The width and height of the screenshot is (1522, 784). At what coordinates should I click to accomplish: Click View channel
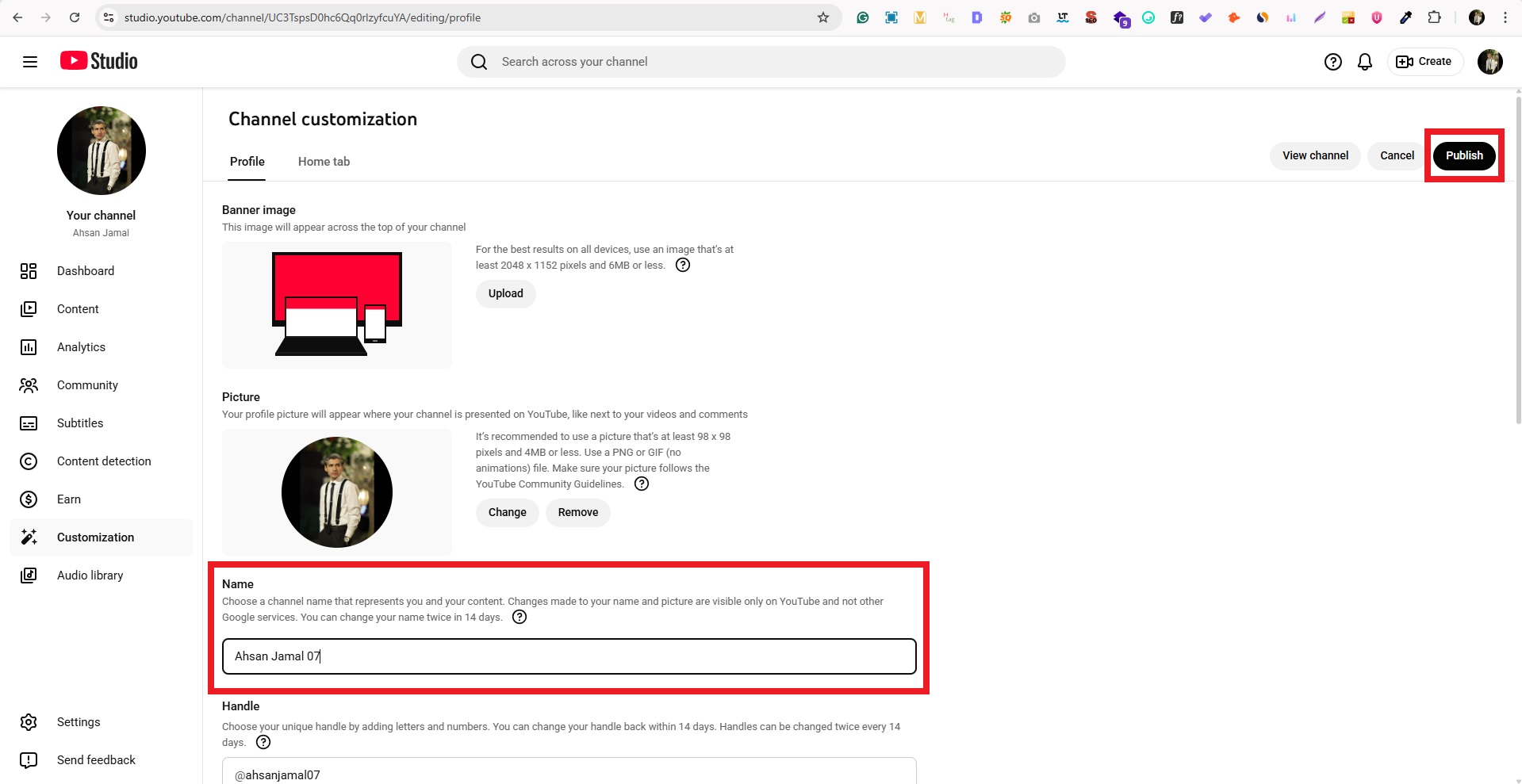(1315, 155)
